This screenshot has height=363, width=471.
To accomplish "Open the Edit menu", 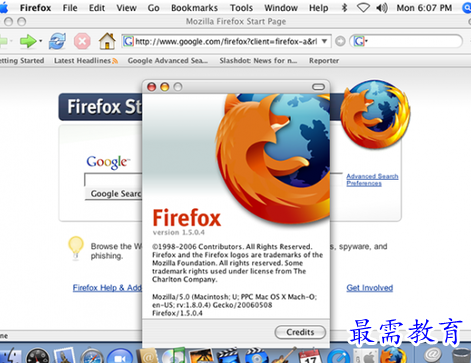I will click(97, 8).
